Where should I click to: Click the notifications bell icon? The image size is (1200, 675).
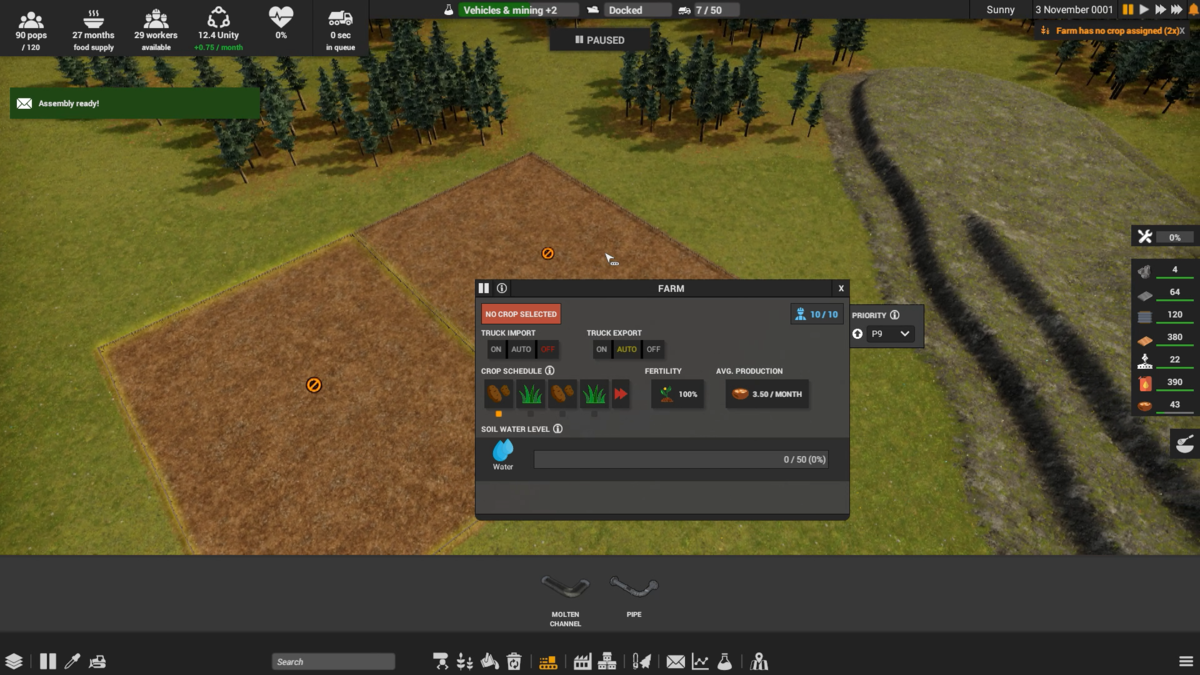click(1193, 10)
